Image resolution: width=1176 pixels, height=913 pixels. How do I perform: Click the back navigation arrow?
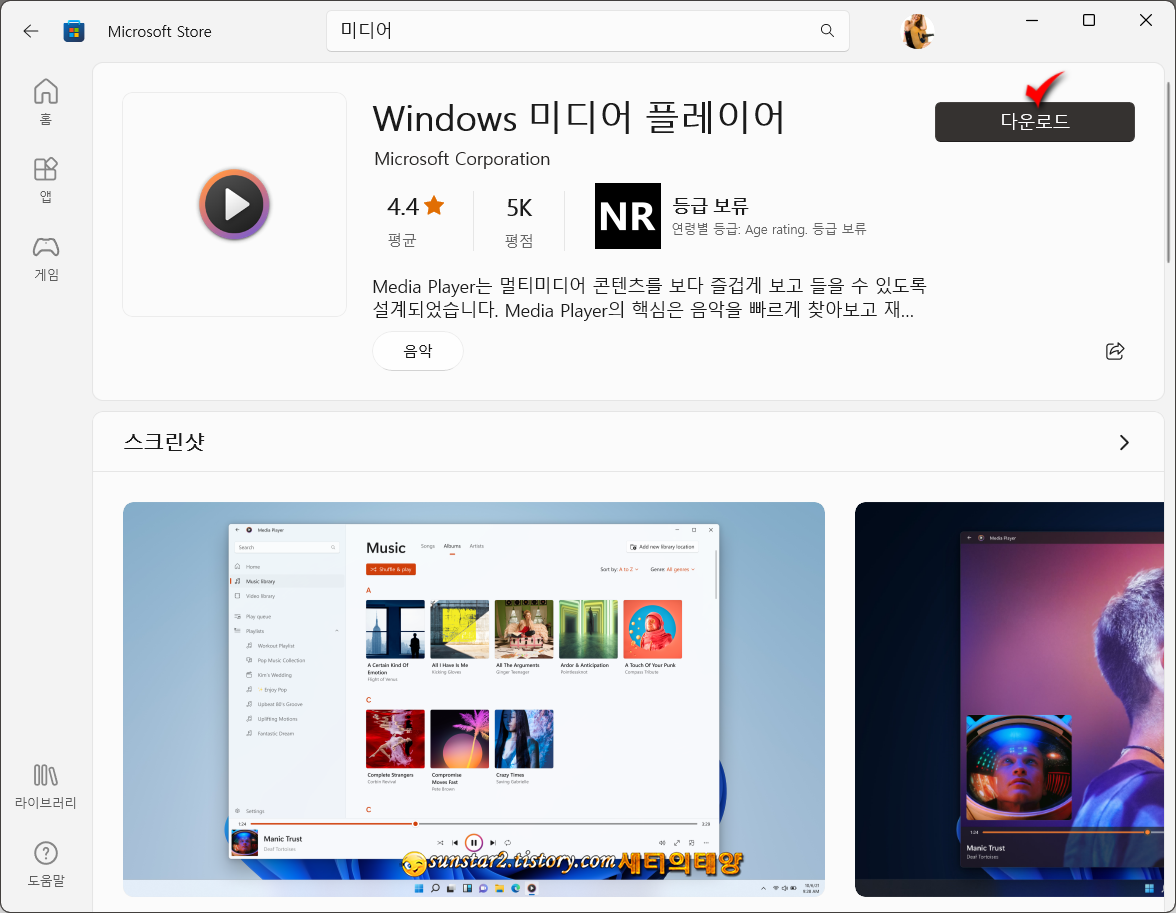click(31, 31)
